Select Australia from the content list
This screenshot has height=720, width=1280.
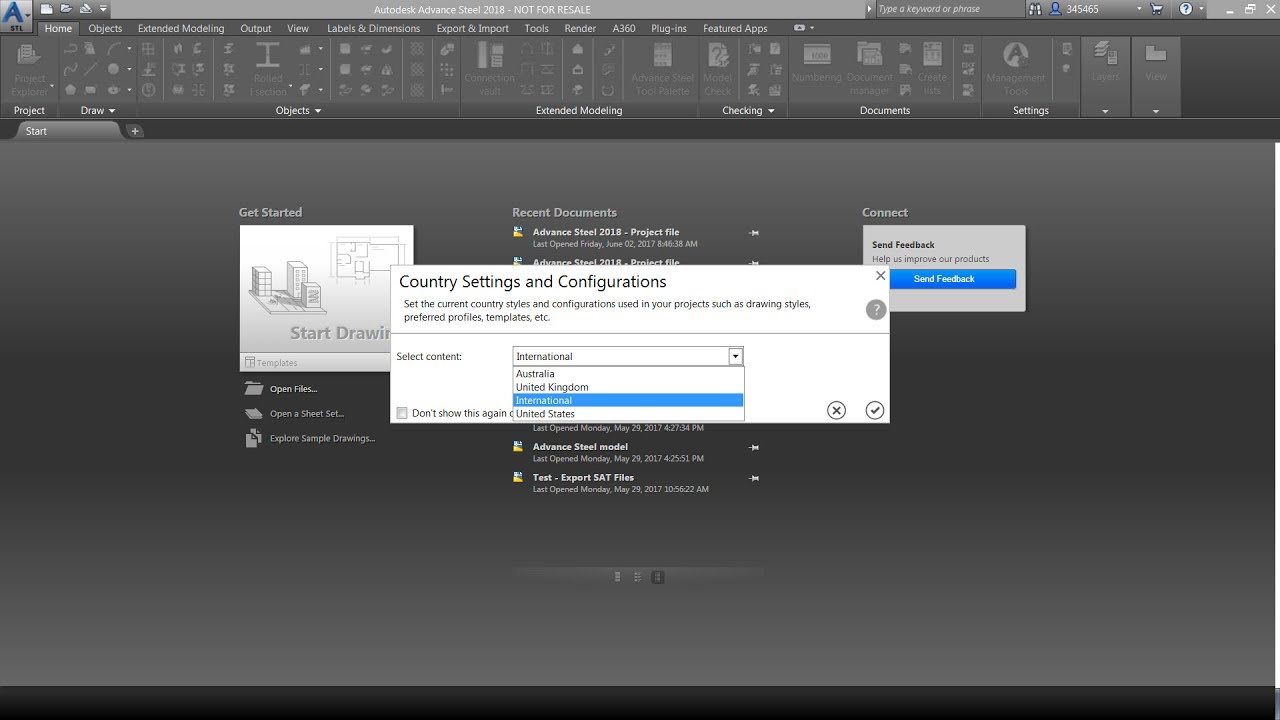(x=628, y=374)
